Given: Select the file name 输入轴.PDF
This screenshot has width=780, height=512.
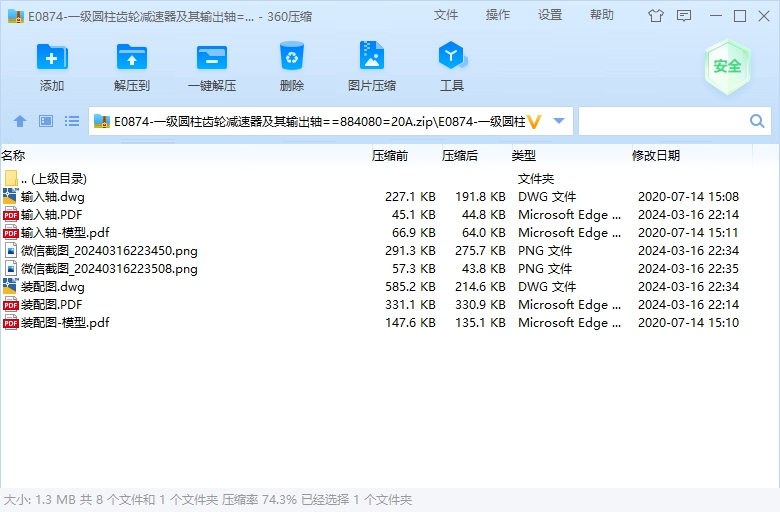Looking at the screenshot, I should point(51,214).
